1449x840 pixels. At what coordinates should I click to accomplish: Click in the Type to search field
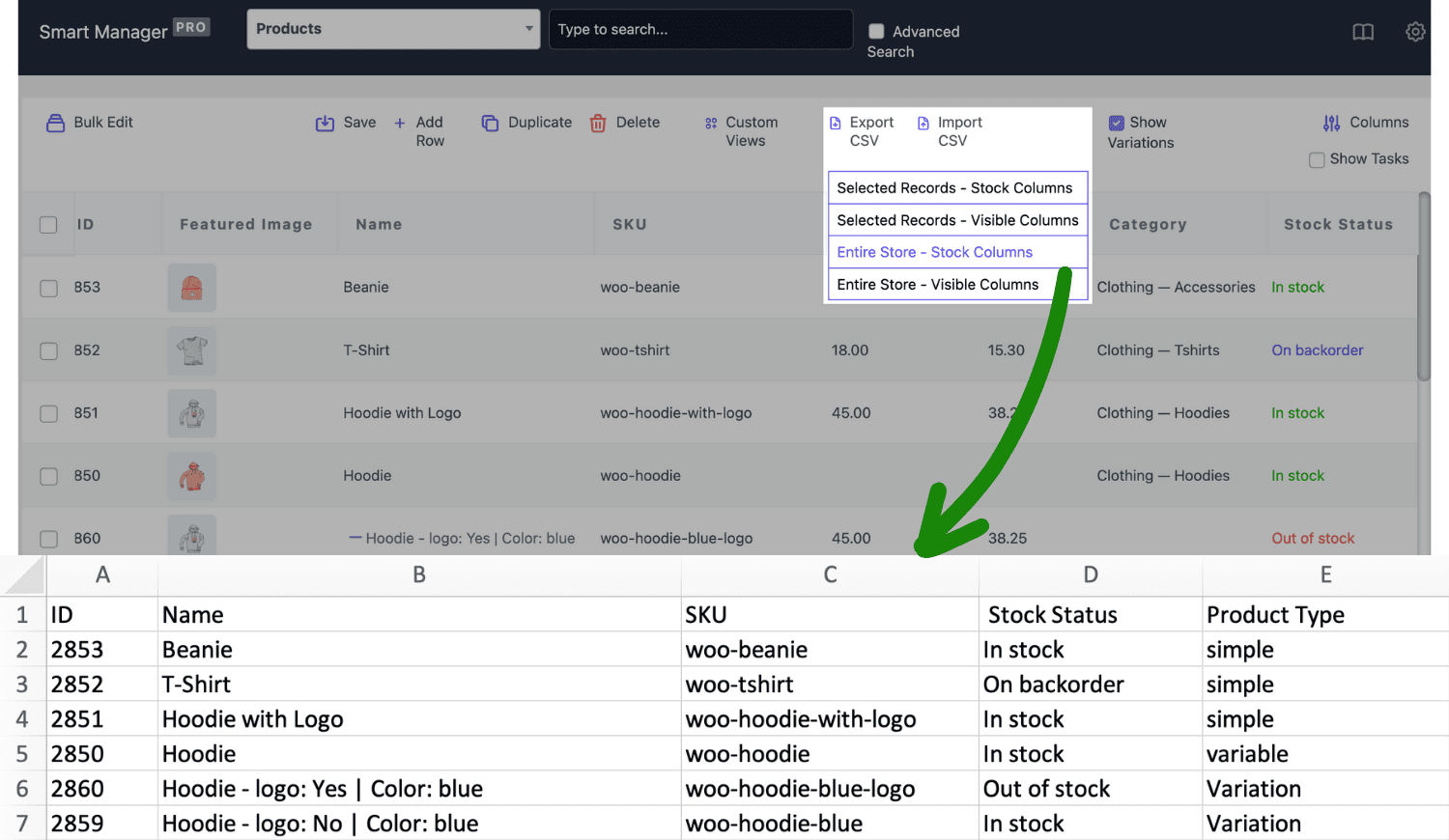[x=700, y=30]
